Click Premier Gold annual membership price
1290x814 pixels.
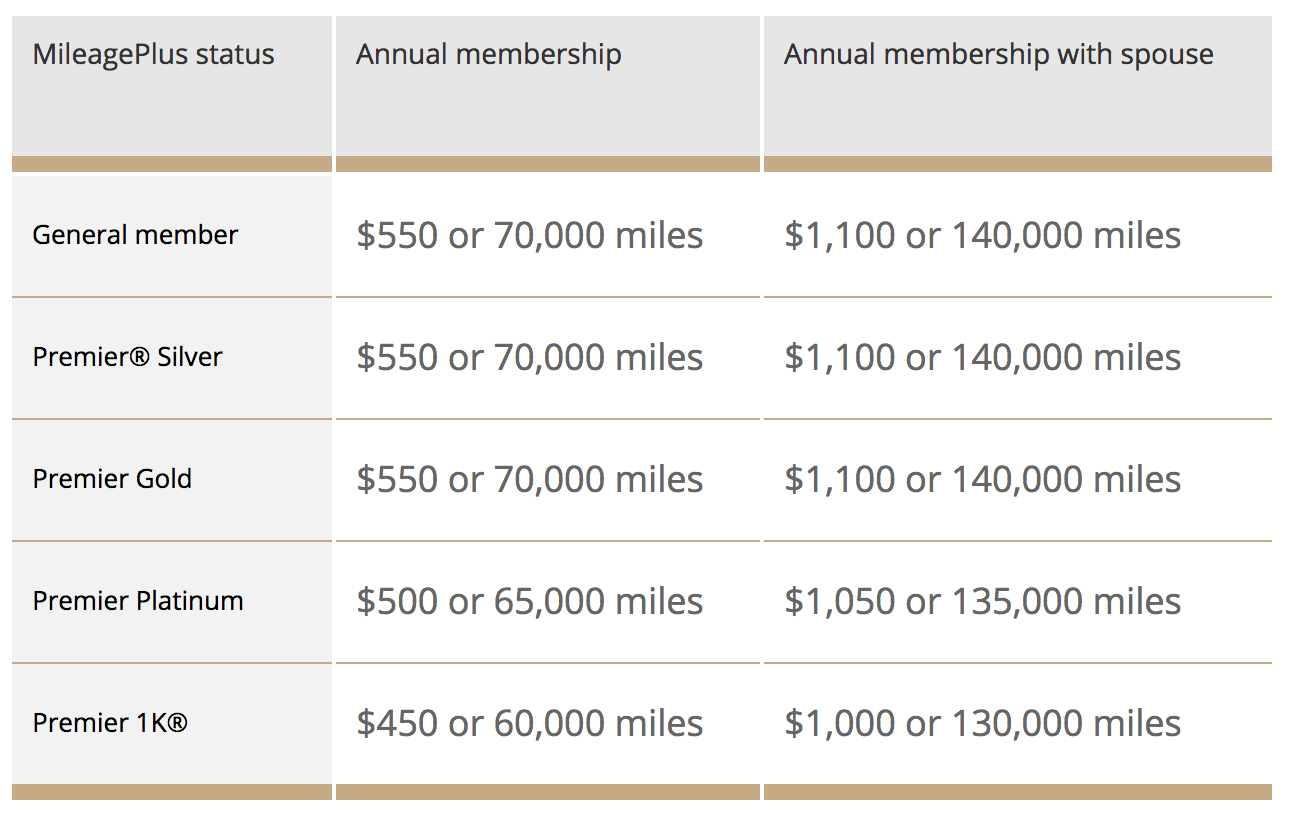tap(529, 480)
